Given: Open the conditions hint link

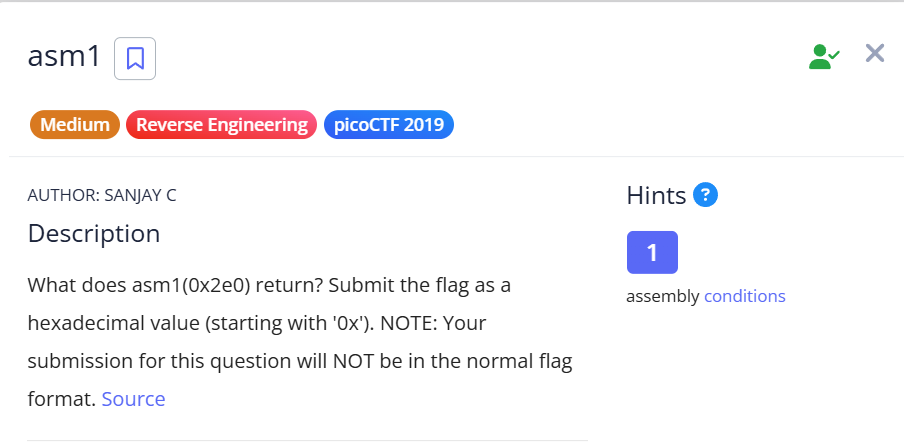Looking at the screenshot, I should pos(745,296).
